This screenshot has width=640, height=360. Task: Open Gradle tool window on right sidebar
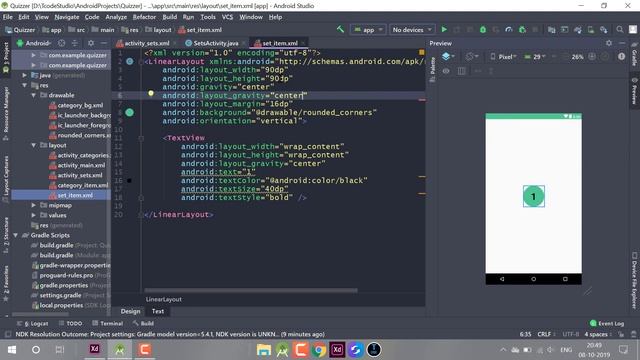point(634,53)
